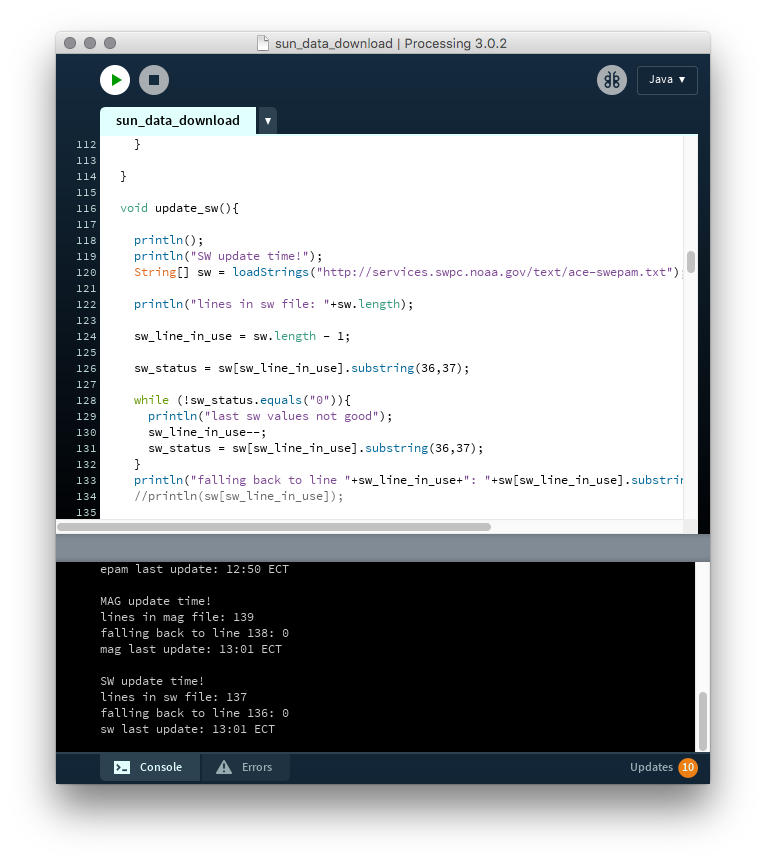Click the Updates label in status bar
Viewport: 766px width, 864px height.
point(651,767)
